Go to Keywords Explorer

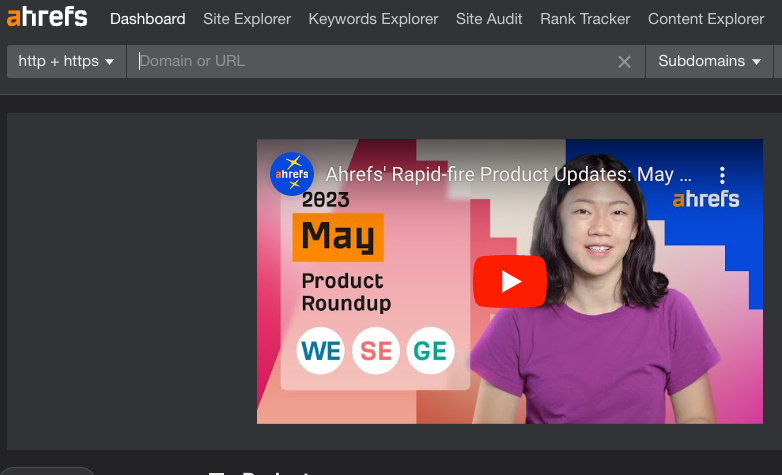[373, 19]
